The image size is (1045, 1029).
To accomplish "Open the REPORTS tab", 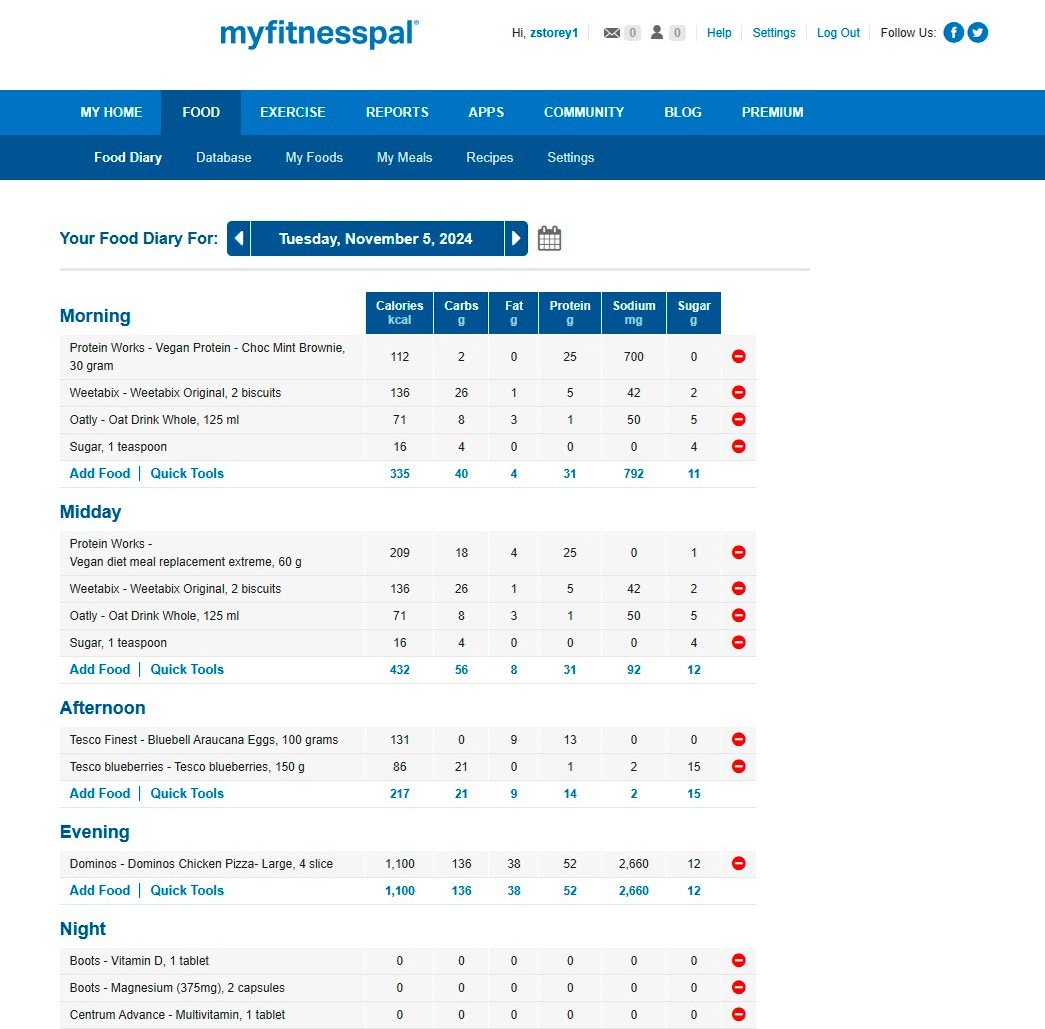I will pos(397,112).
